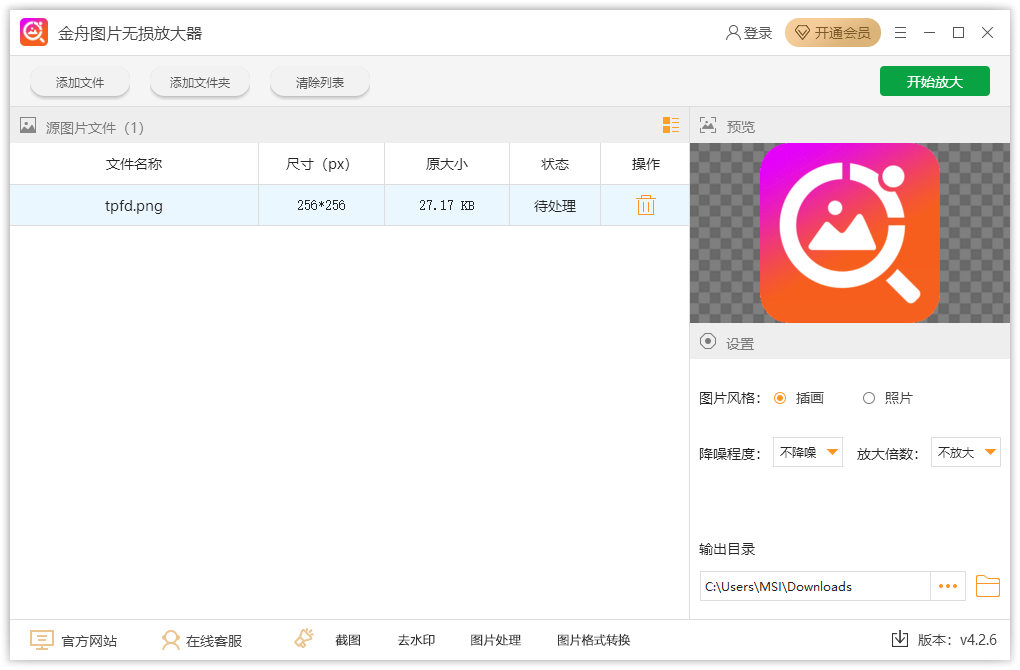Click the orange list view icon
The image size is (1020, 670).
tap(669, 125)
